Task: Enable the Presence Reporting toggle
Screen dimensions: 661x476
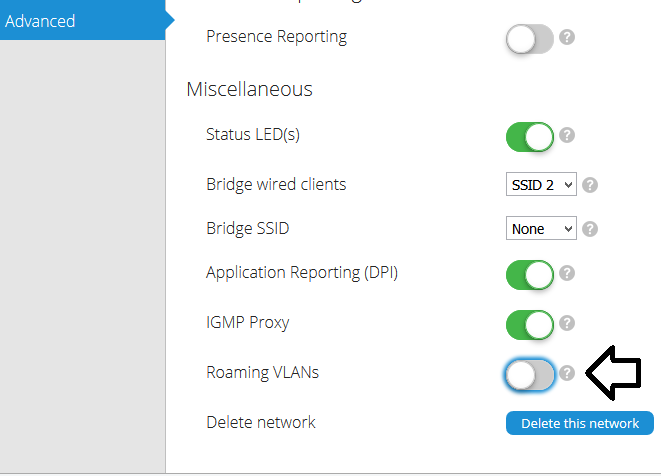Action: click(530, 39)
